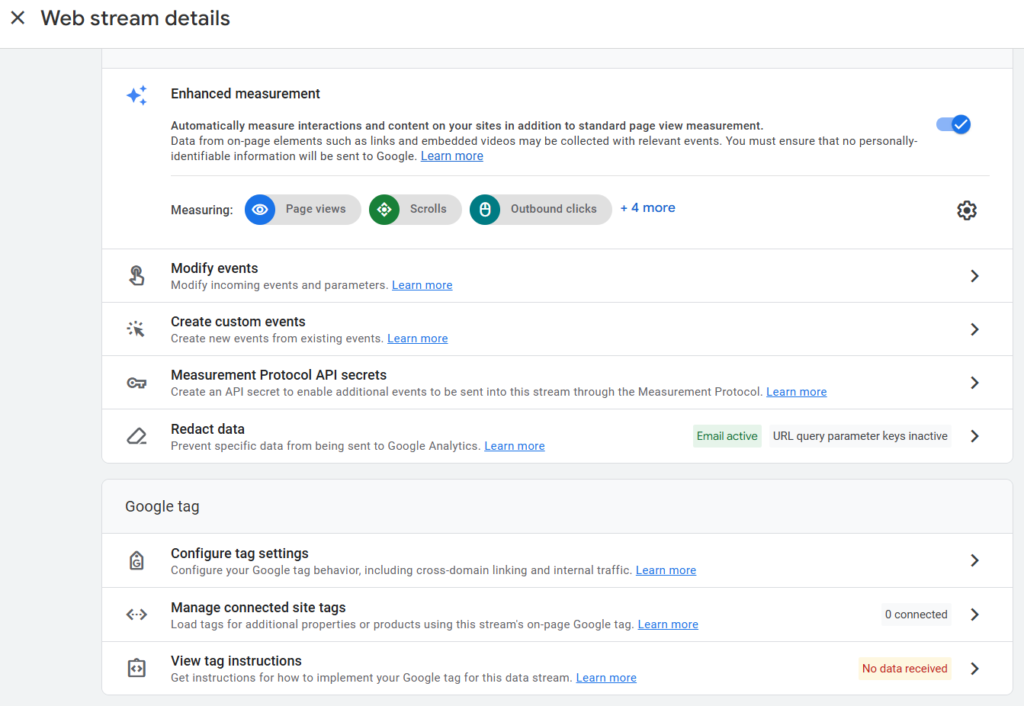Open the Create custom events row
This screenshot has width=1024, height=706.
pos(557,329)
